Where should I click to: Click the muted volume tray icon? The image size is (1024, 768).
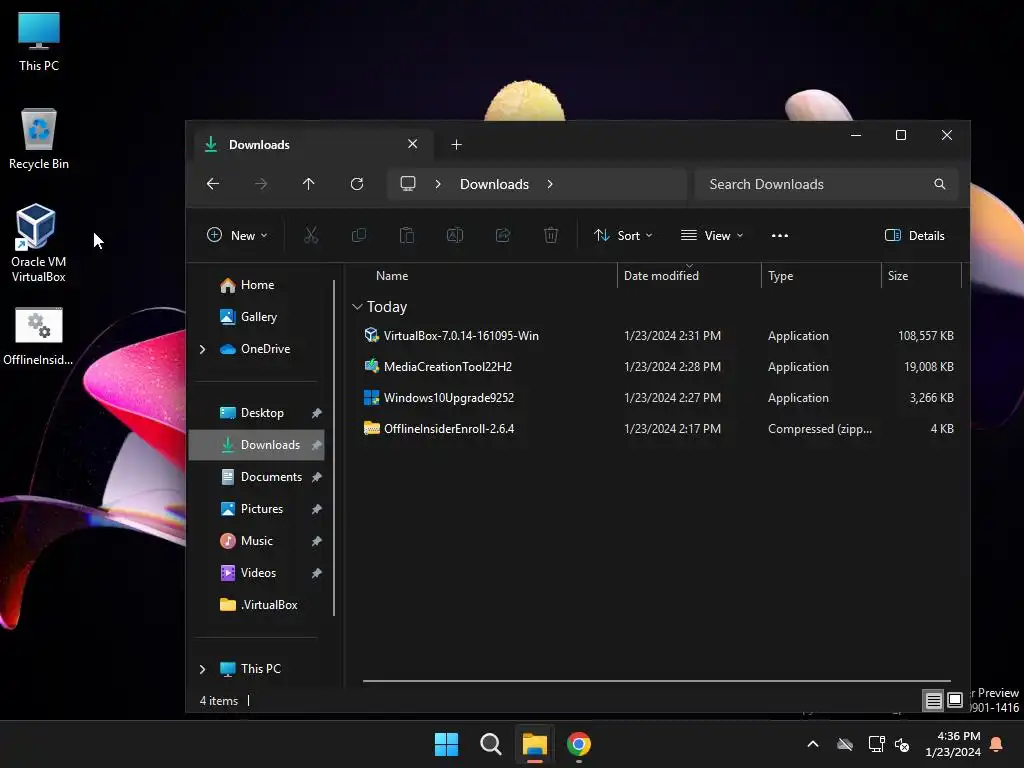(903, 744)
